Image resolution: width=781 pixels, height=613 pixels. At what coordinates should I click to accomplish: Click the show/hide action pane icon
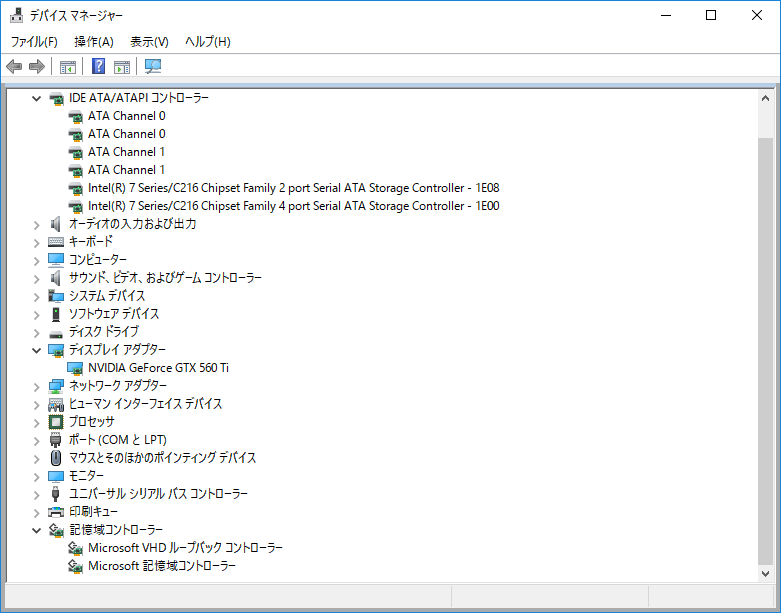pos(122,67)
